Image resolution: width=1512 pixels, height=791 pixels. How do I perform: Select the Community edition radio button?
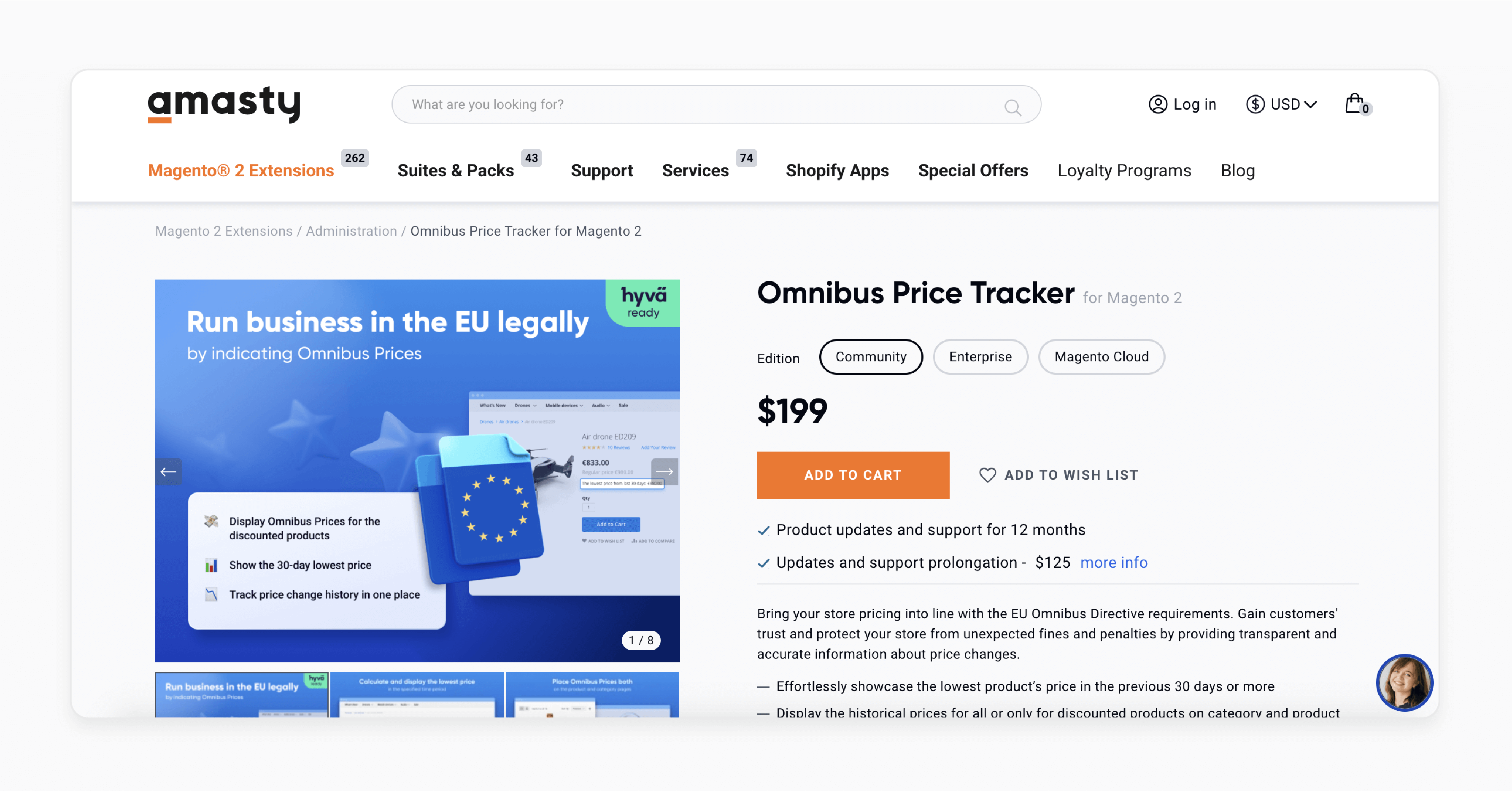tap(870, 357)
